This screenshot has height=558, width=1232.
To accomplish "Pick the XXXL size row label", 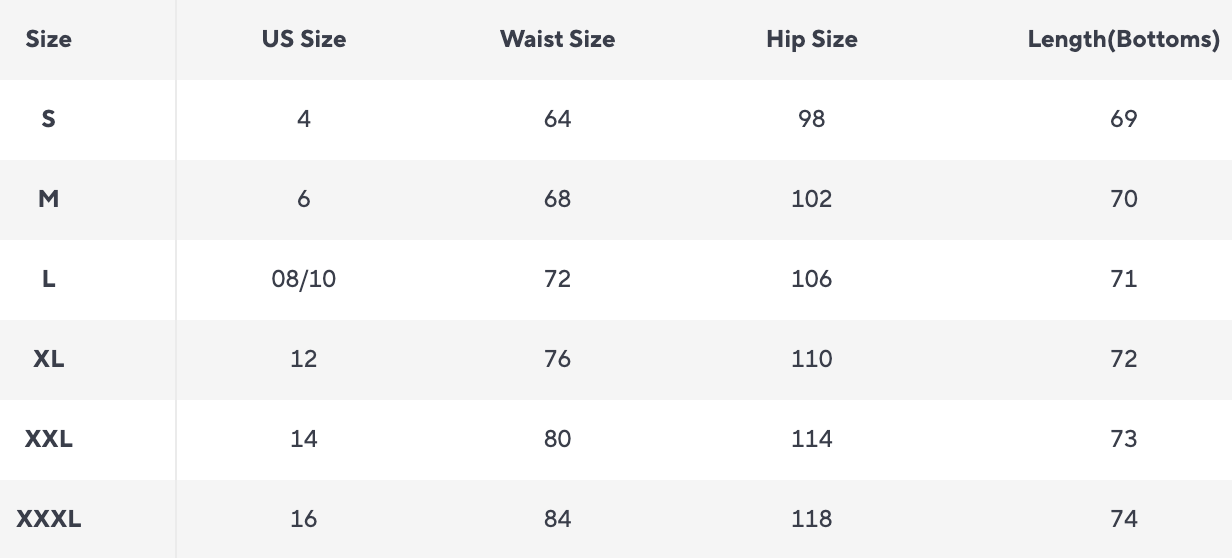I will (49, 519).
